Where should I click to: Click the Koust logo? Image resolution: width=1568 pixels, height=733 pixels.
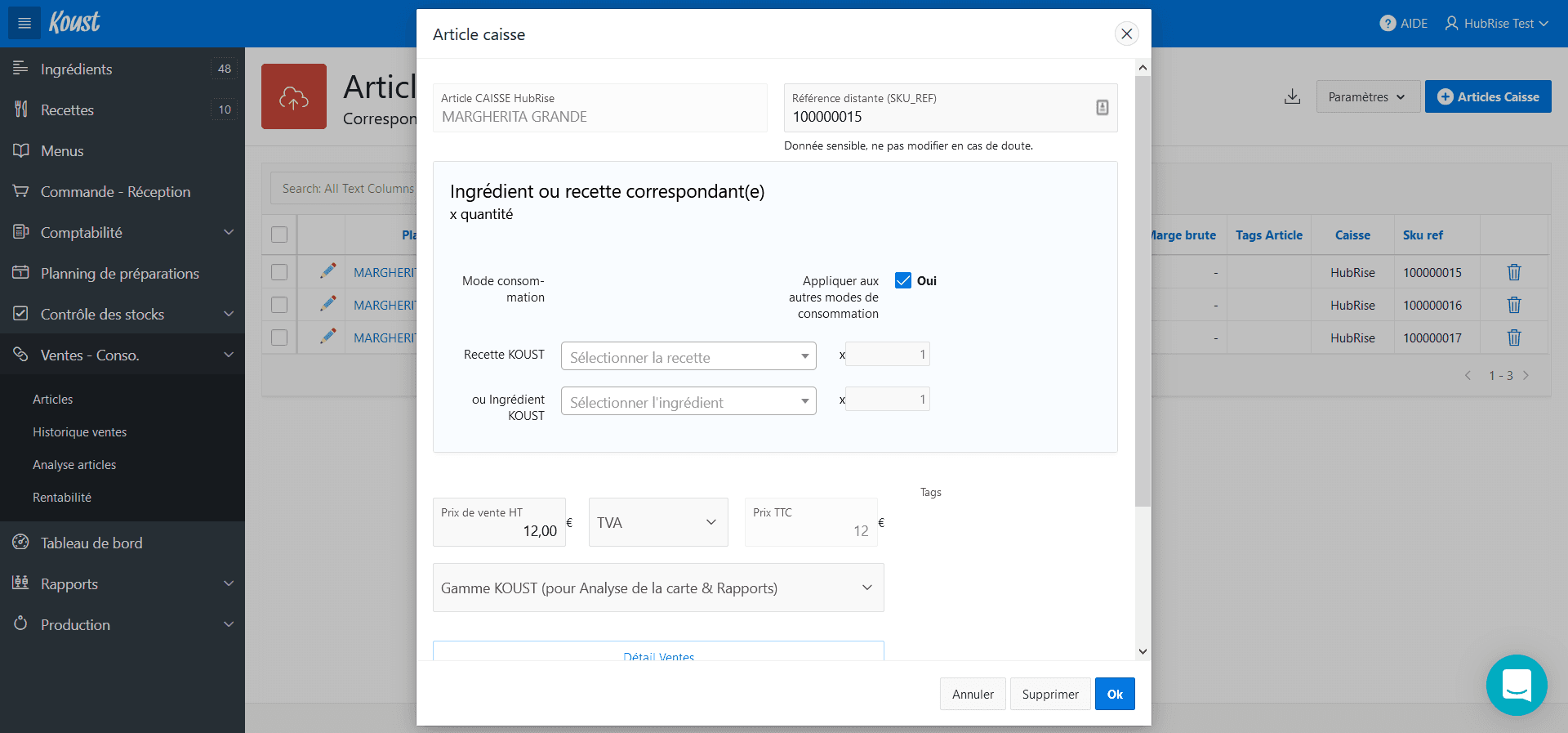(x=74, y=22)
